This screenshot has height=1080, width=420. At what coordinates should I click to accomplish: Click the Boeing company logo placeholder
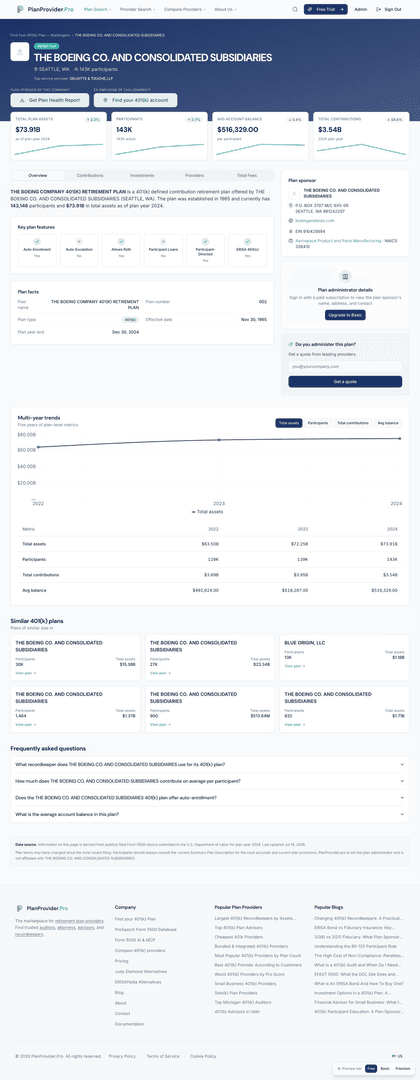(x=20, y=52)
